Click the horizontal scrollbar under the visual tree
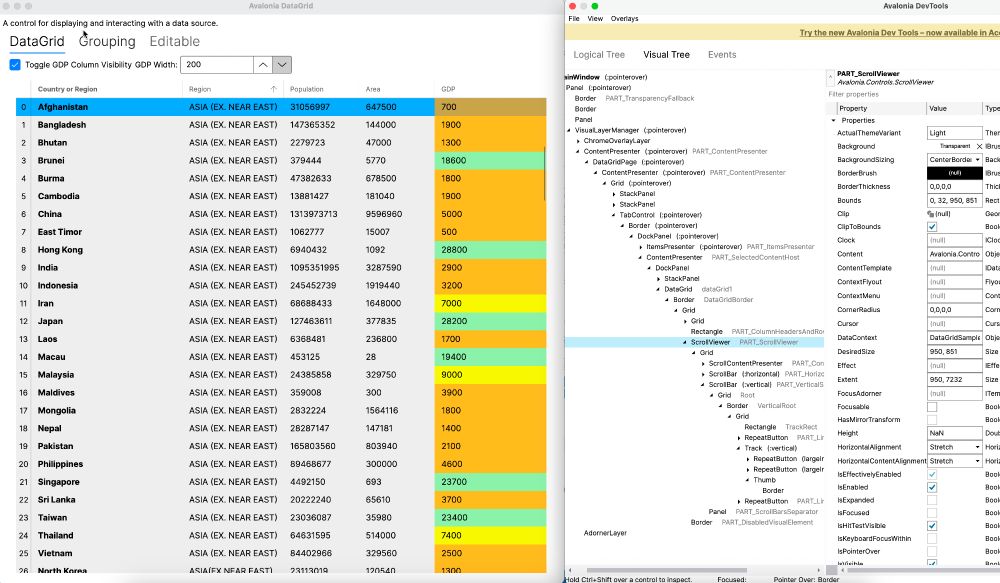 tap(666, 570)
